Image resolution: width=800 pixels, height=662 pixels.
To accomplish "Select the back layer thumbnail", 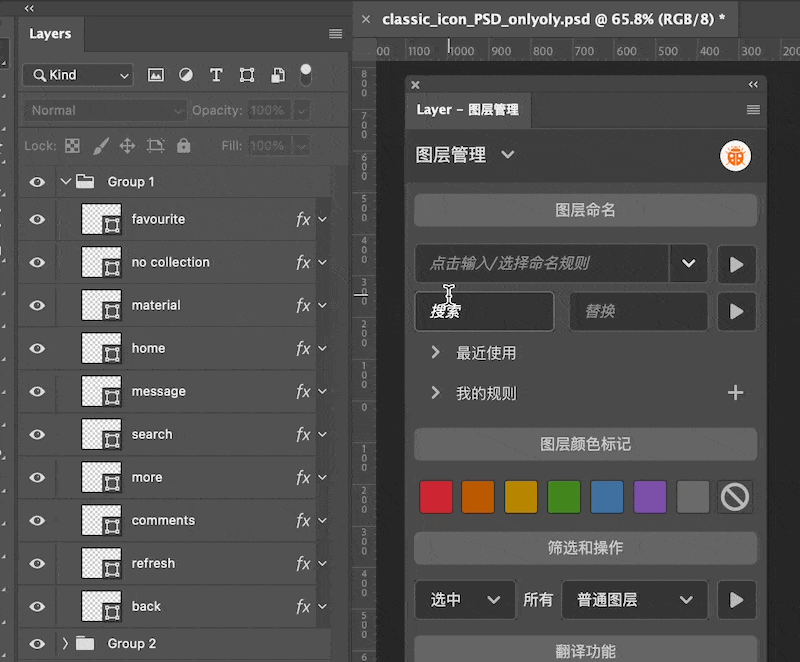I will coord(102,606).
